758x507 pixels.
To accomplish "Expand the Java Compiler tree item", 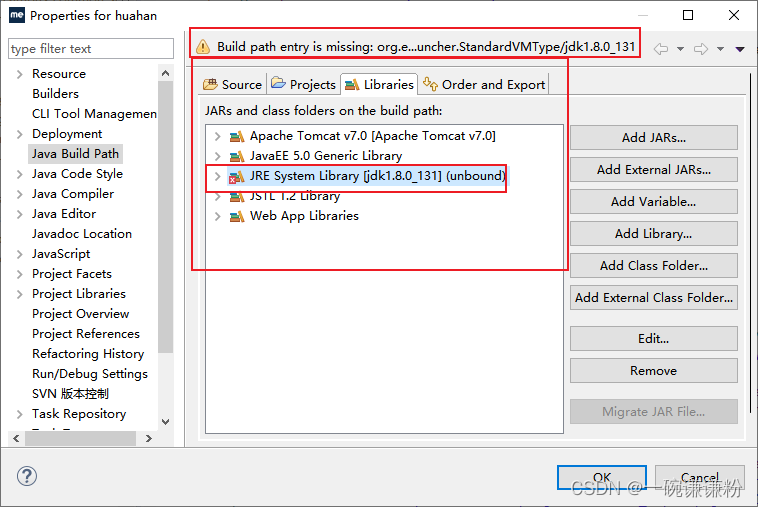I will (19, 194).
